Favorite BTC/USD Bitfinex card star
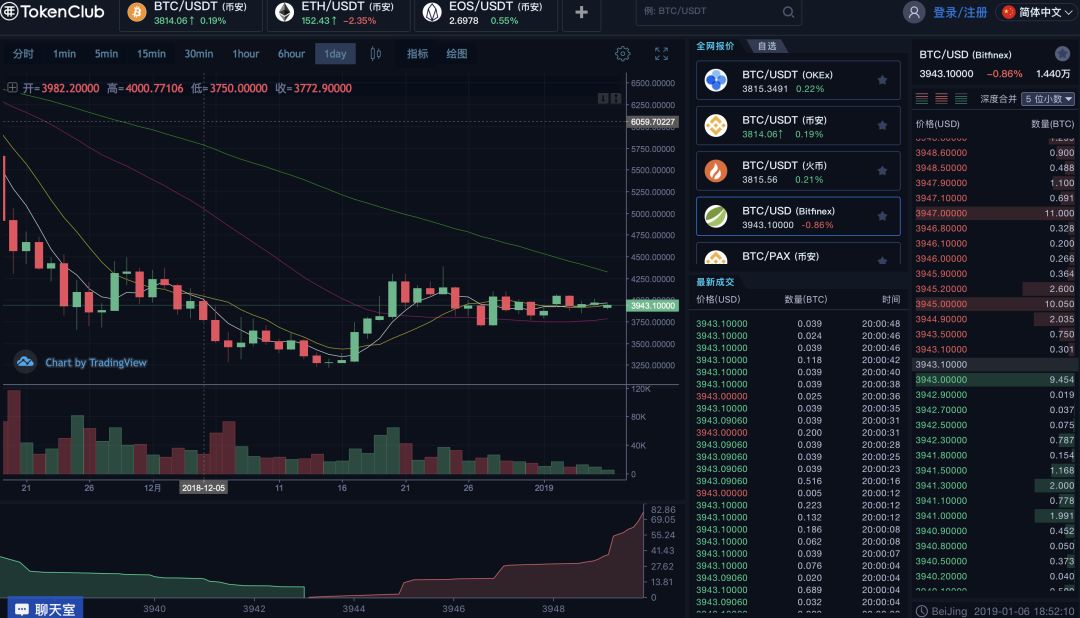Viewport: 1080px width, 618px height. [882, 216]
